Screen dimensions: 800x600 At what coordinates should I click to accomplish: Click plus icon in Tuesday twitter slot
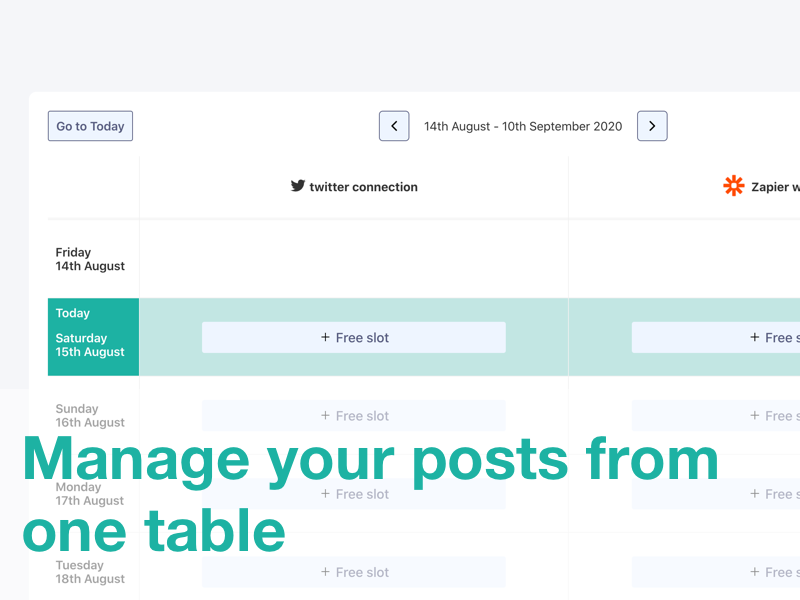click(x=325, y=572)
